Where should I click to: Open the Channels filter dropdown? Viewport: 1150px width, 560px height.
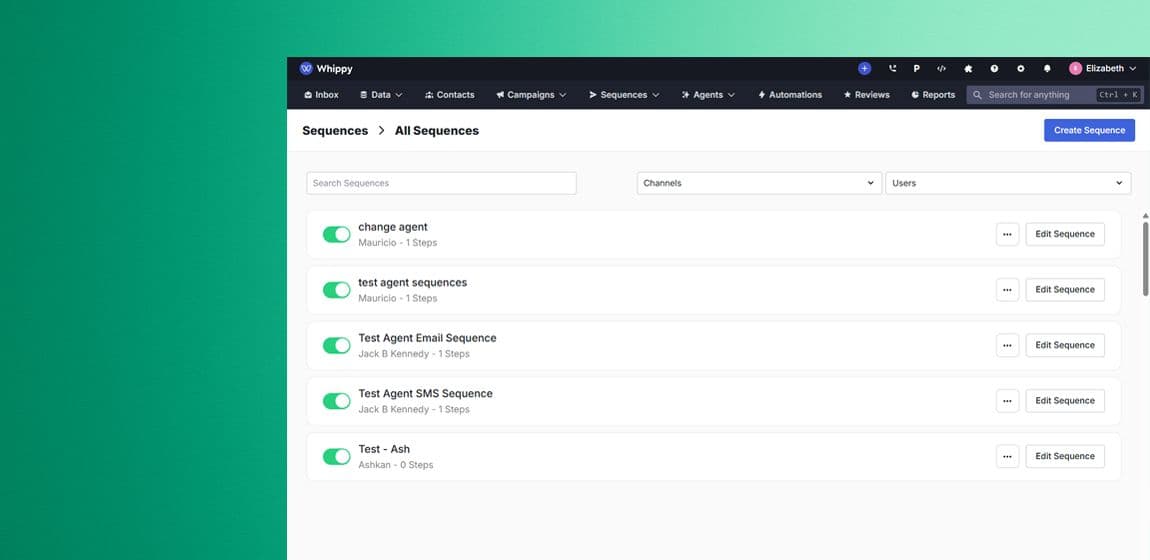click(758, 183)
